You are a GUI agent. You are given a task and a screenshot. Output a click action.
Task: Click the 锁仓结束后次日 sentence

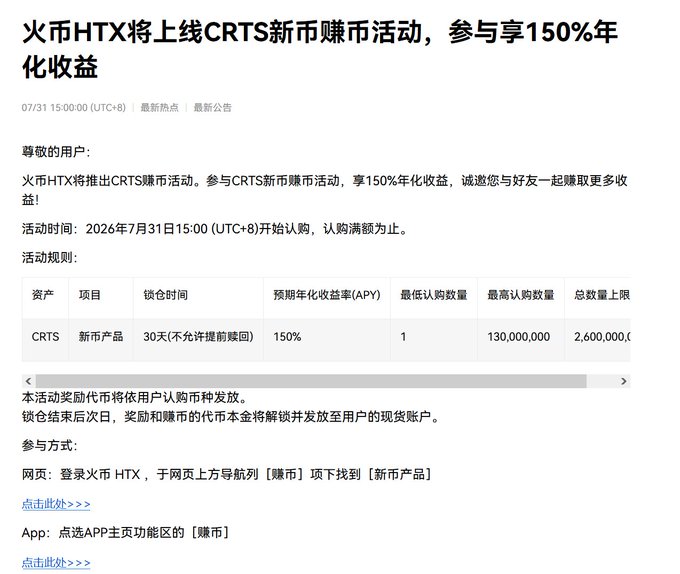pos(231,417)
